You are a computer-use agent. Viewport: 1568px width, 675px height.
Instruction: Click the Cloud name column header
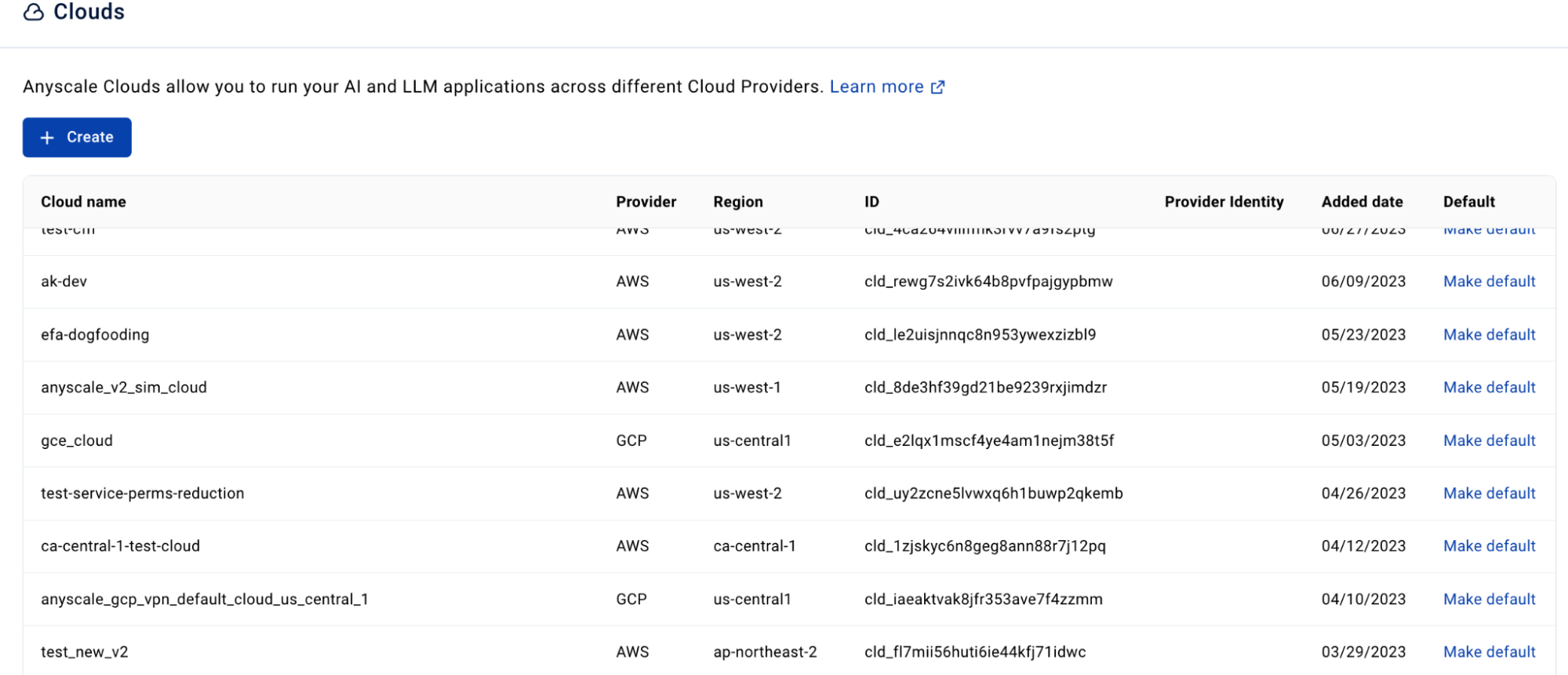pos(83,202)
